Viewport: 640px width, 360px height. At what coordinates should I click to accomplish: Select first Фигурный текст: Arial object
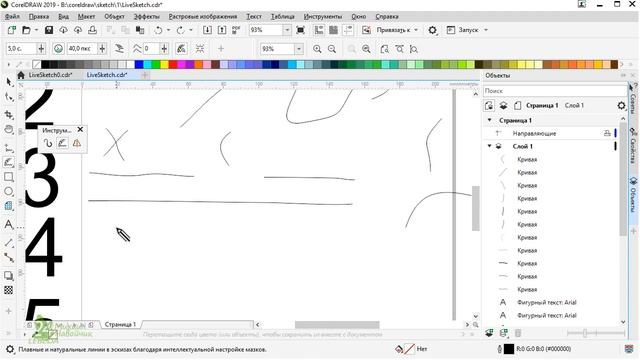pyautogui.click(x=547, y=302)
